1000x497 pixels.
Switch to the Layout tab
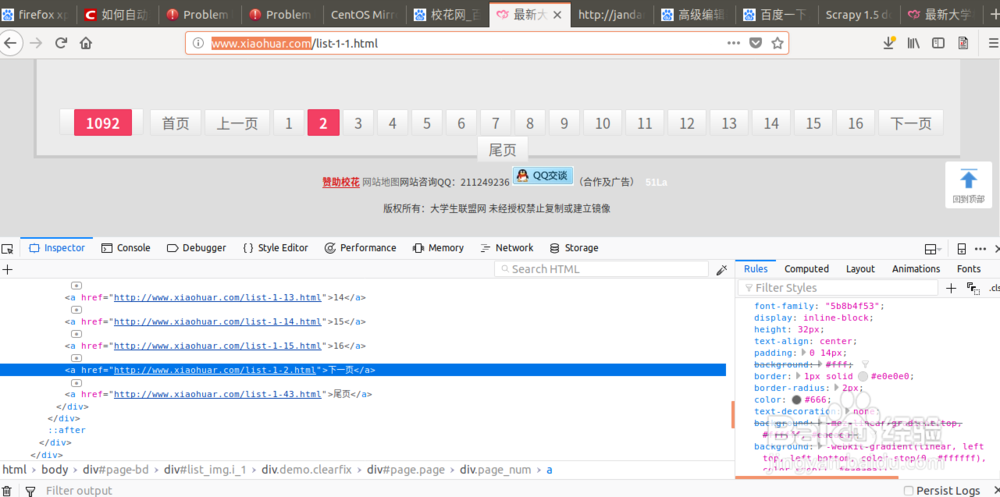pos(860,269)
